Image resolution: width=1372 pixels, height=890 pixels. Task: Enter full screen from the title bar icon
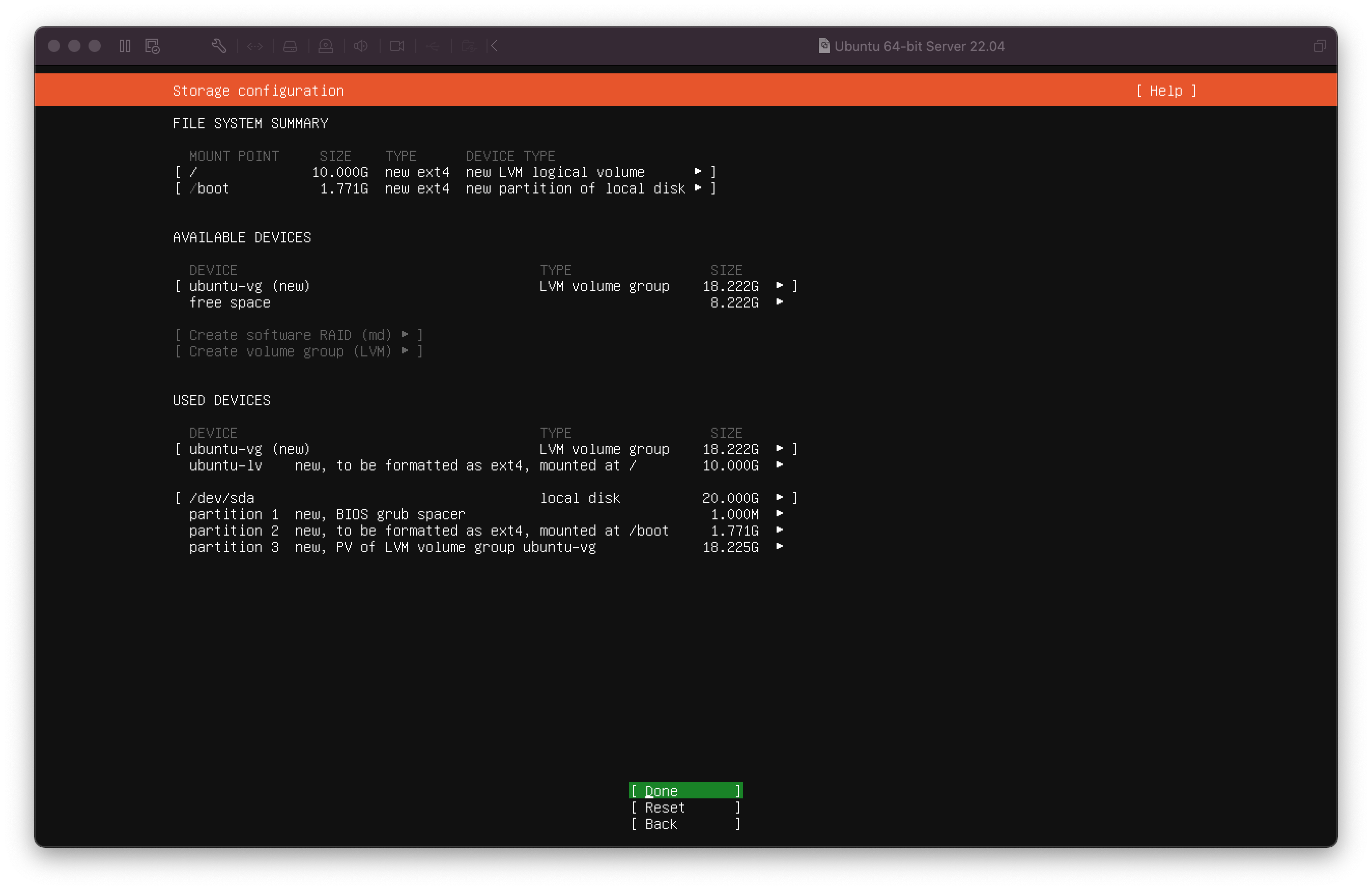1320,46
